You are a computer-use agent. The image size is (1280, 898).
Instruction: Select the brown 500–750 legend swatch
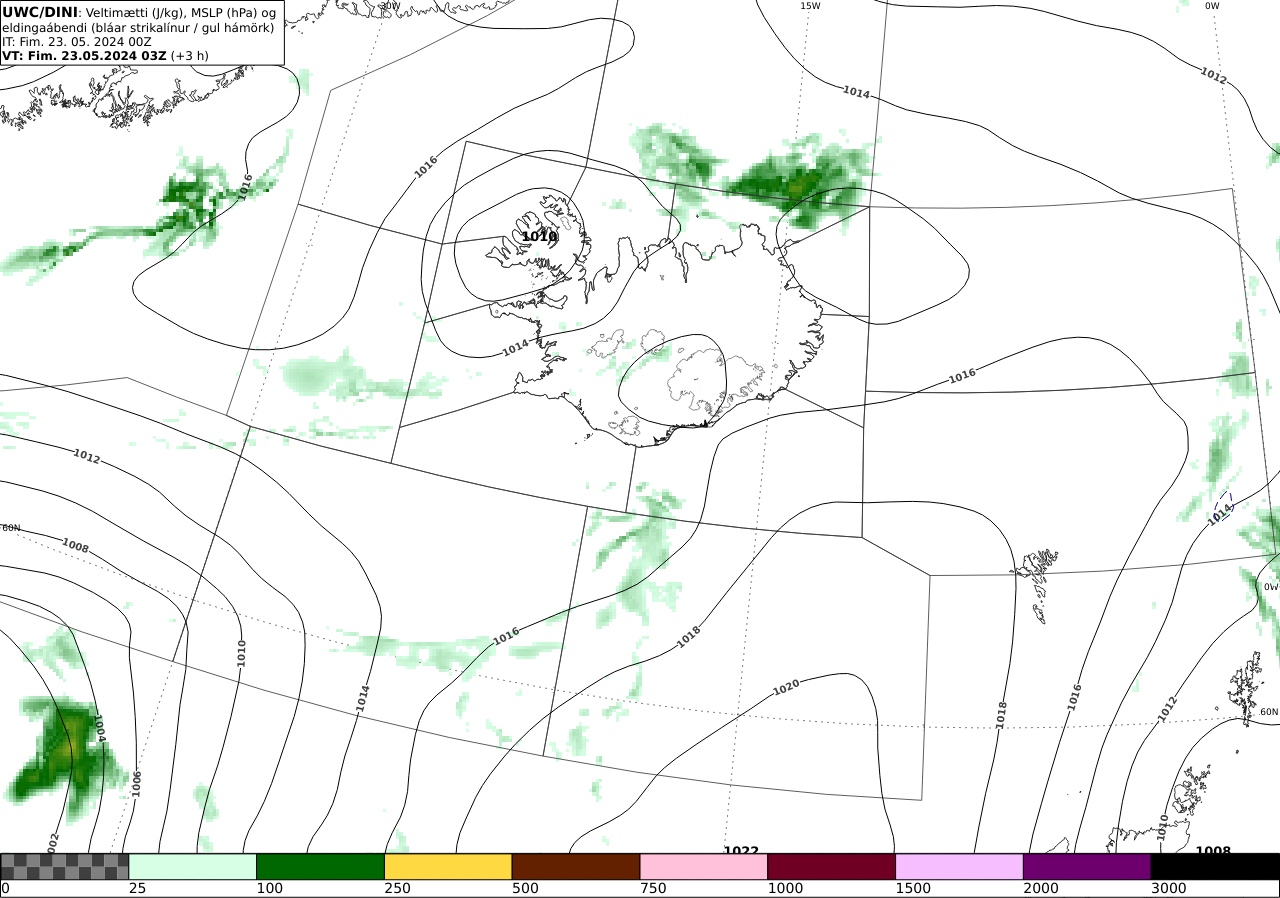575,866
